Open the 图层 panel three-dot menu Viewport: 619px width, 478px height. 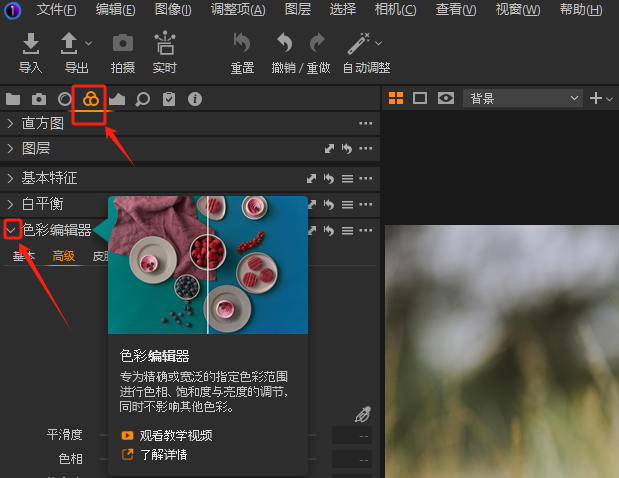[366, 148]
